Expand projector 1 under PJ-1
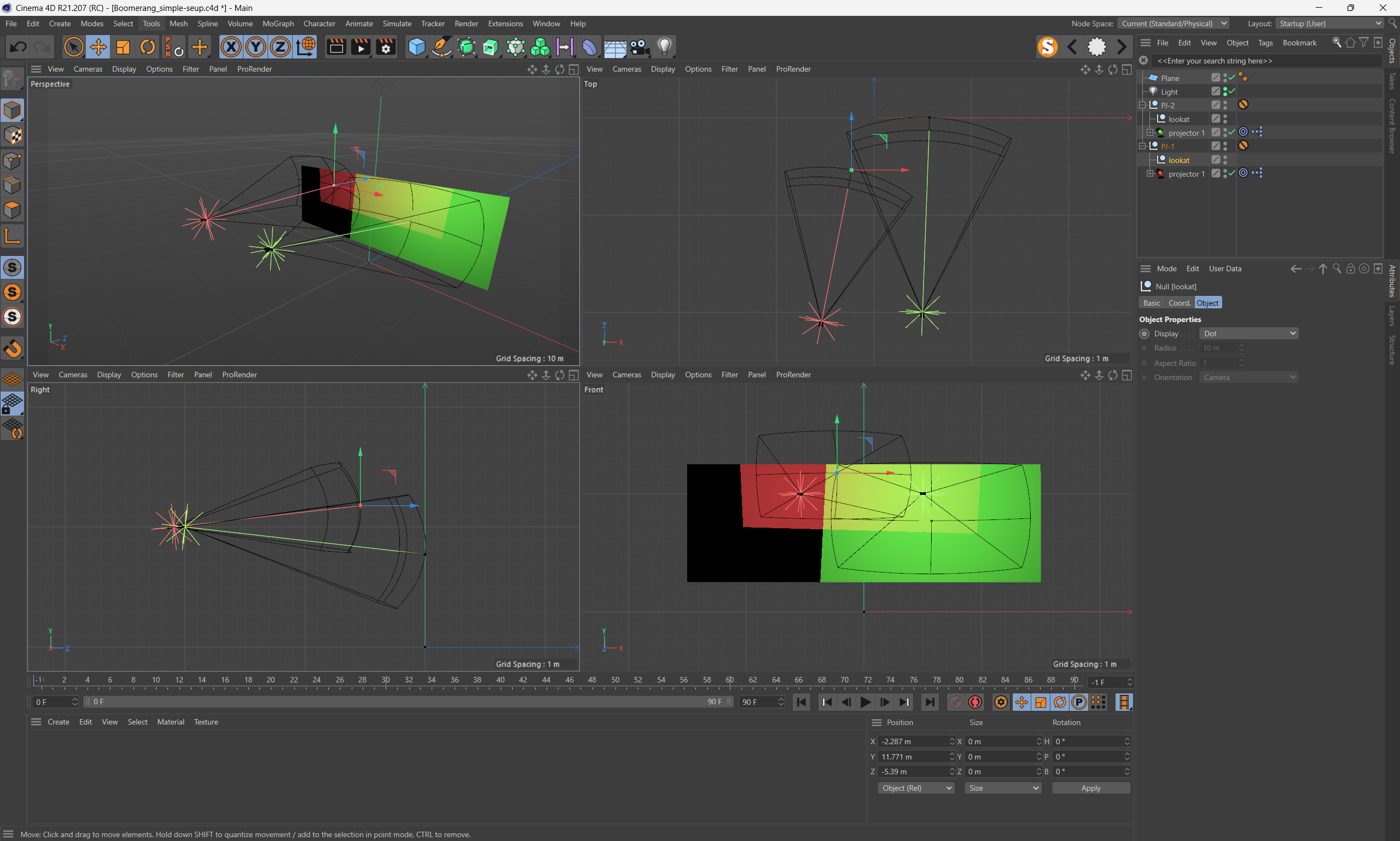 [x=1150, y=173]
